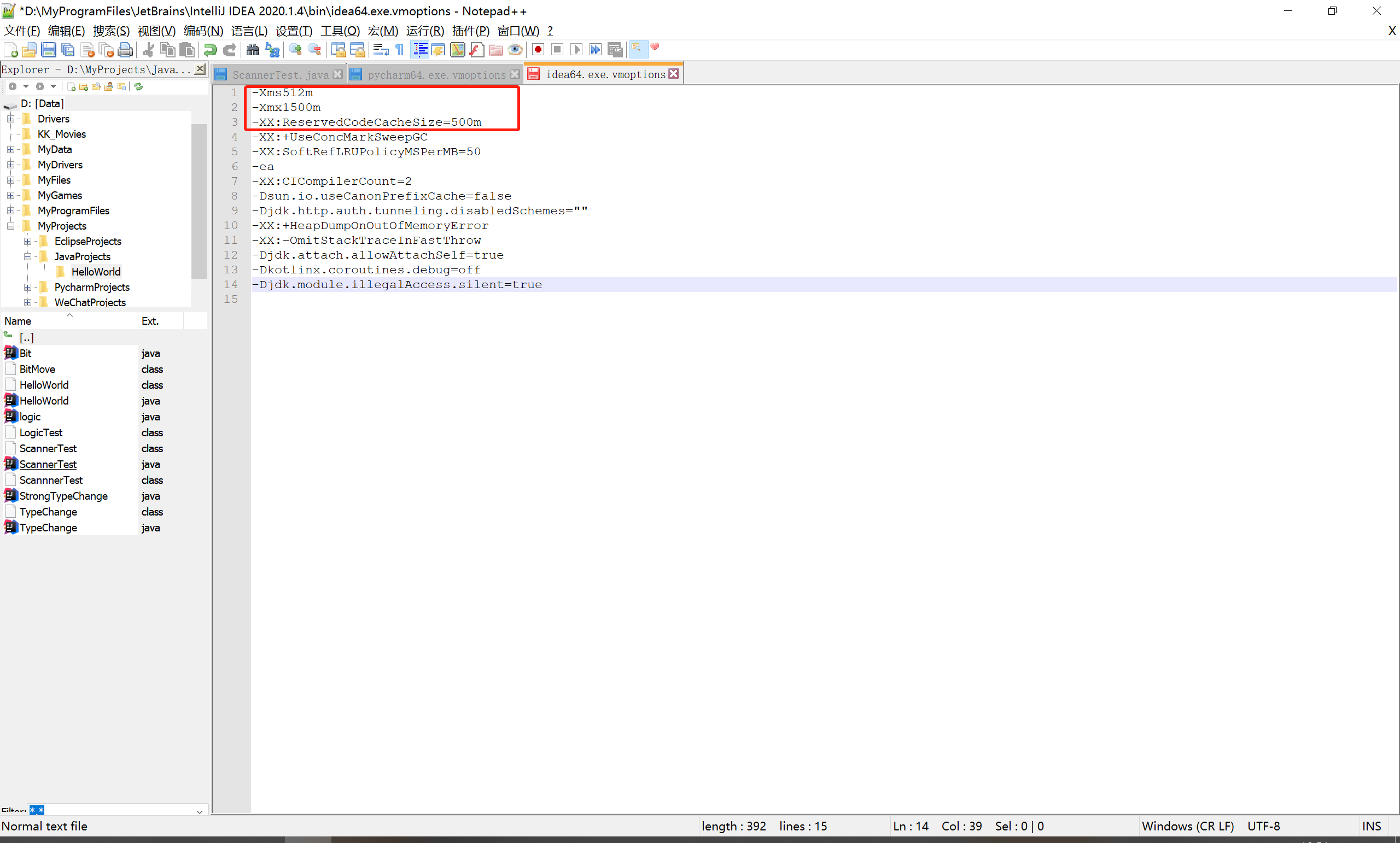The image size is (1400, 843).
Task: Collapse the MyProjects folder
Action: 10,226
